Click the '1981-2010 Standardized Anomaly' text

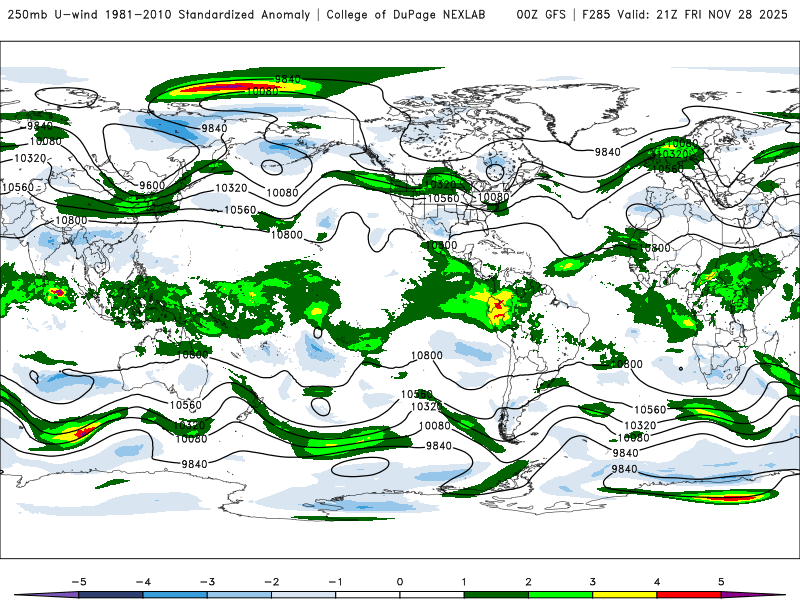(208, 15)
